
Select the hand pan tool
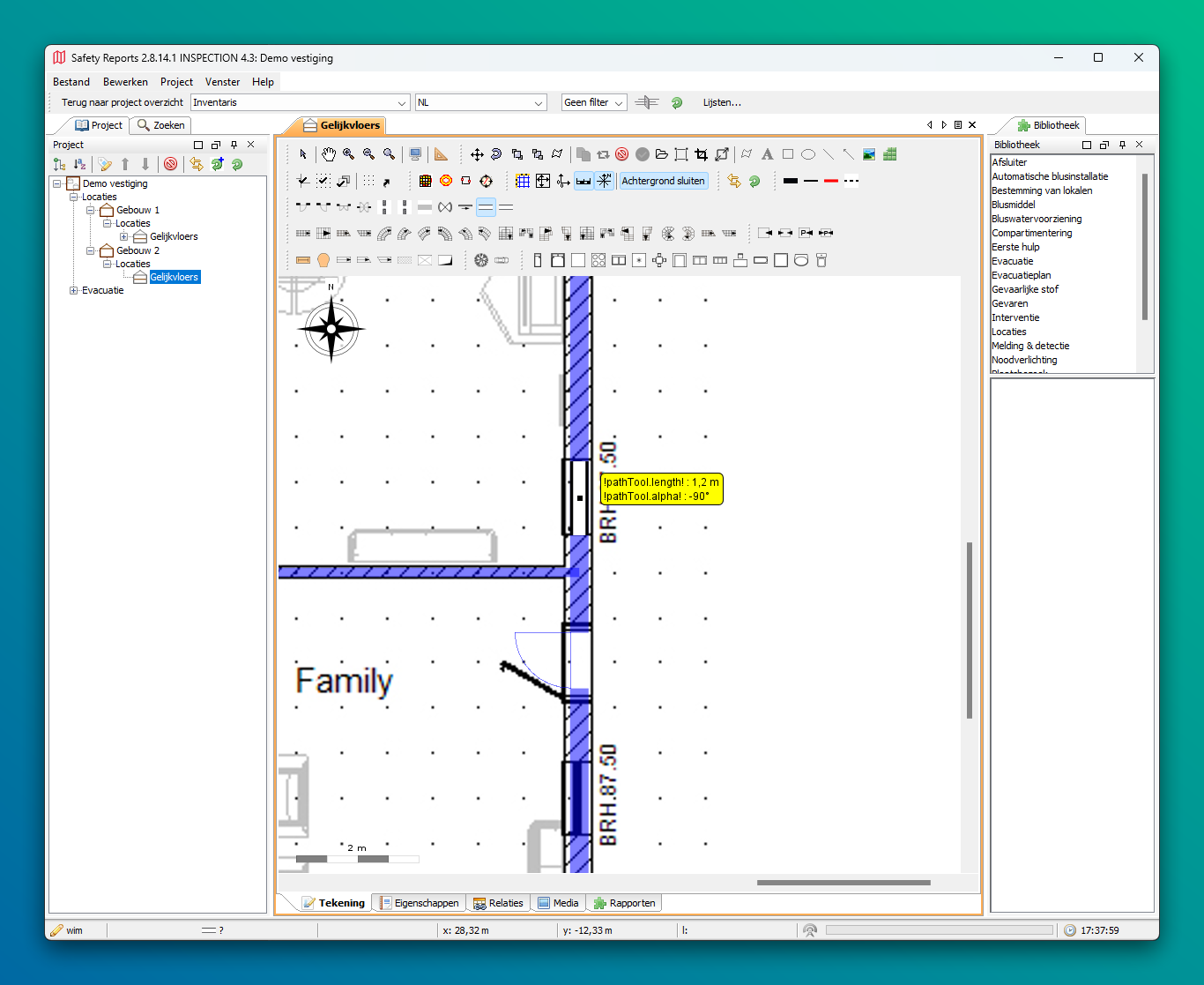[328, 154]
